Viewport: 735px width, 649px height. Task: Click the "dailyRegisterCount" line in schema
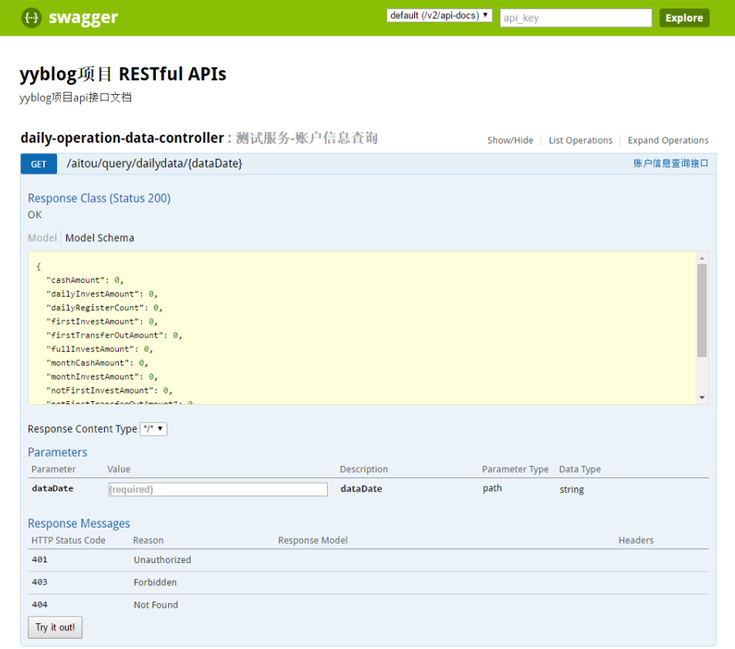tap(104, 308)
